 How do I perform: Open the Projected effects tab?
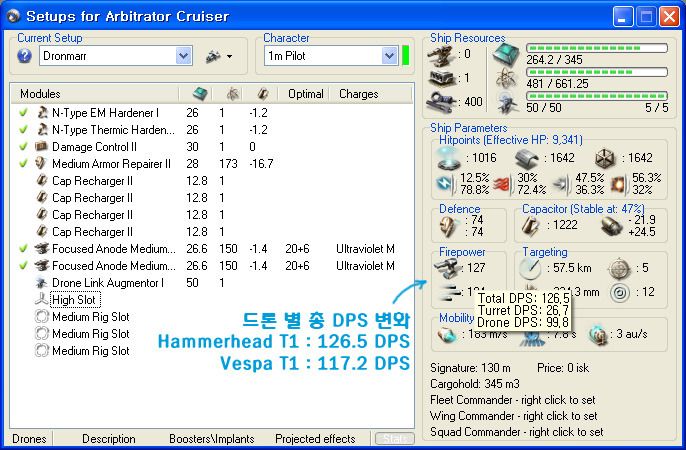(315, 439)
